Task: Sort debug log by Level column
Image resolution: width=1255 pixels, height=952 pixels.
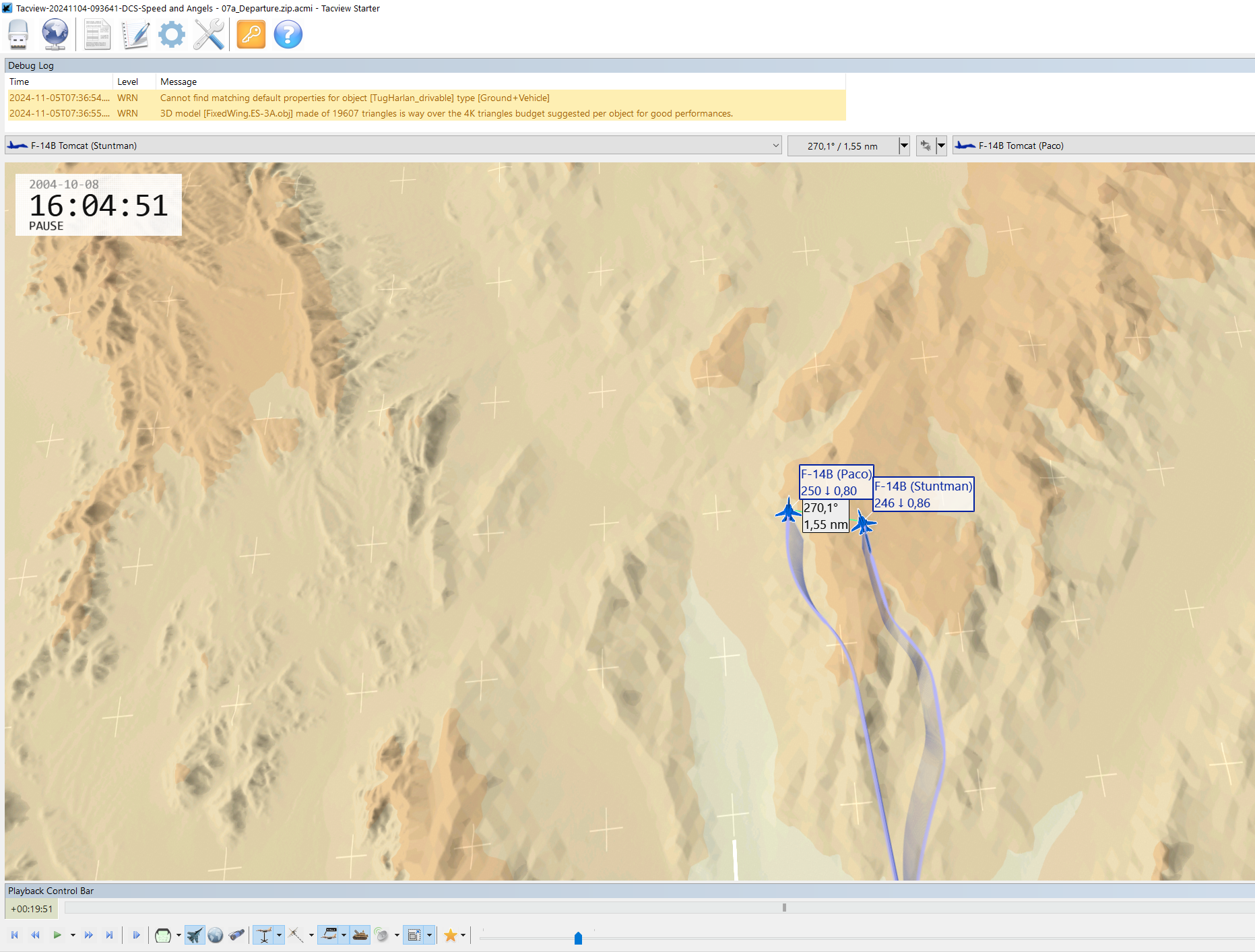Action: pos(134,82)
